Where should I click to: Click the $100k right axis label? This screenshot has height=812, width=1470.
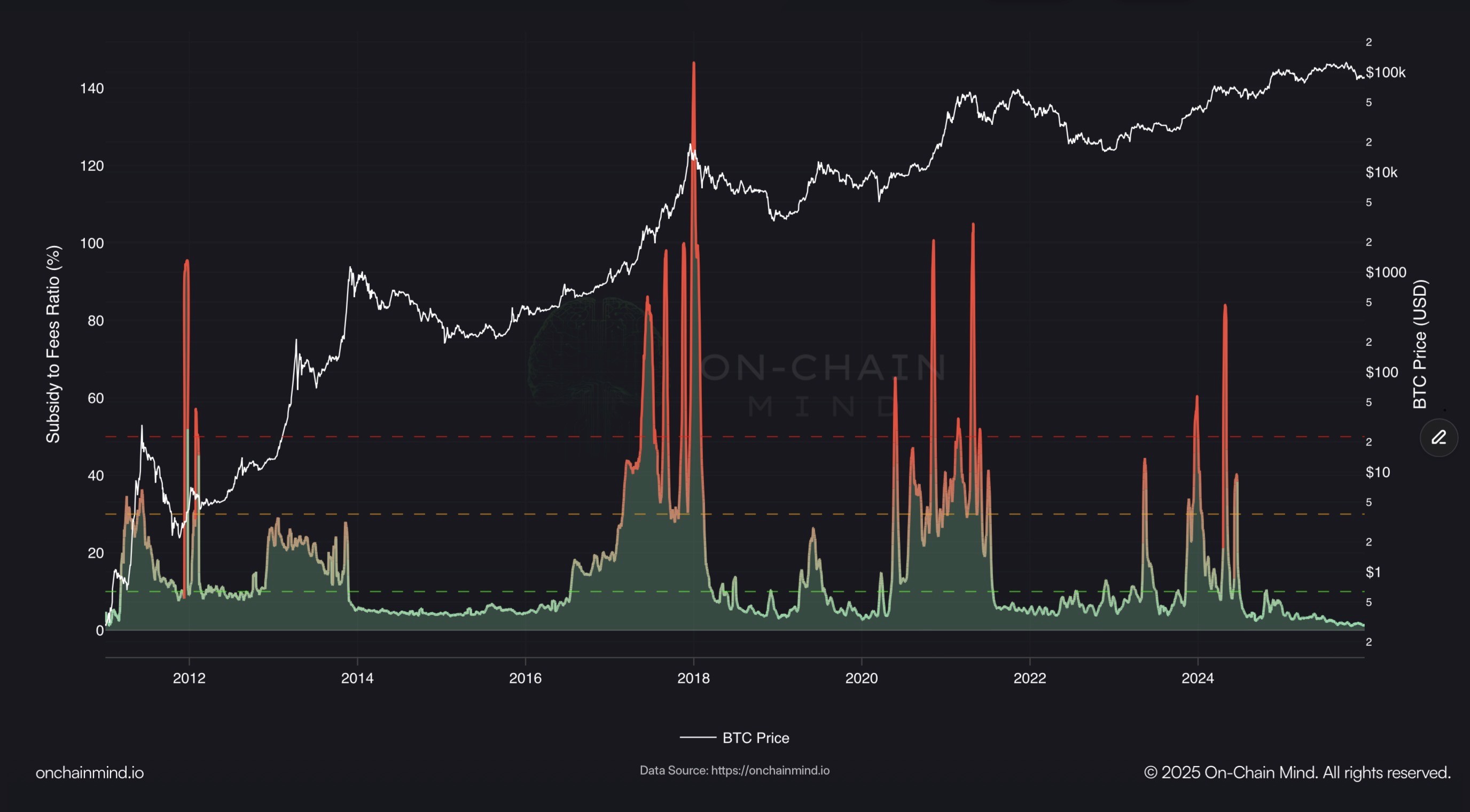coord(1386,73)
